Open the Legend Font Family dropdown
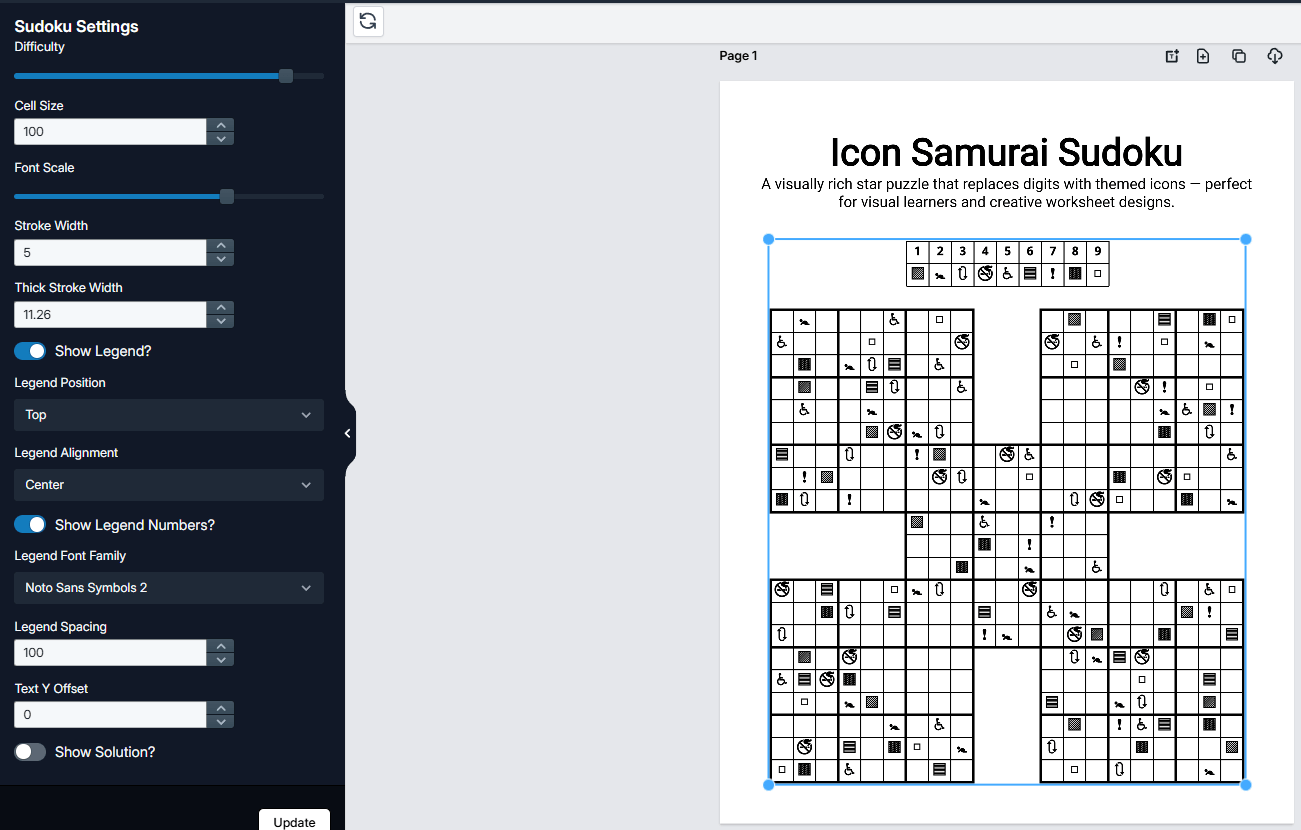Image resolution: width=1301 pixels, height=830 pixels. point(168,588)
